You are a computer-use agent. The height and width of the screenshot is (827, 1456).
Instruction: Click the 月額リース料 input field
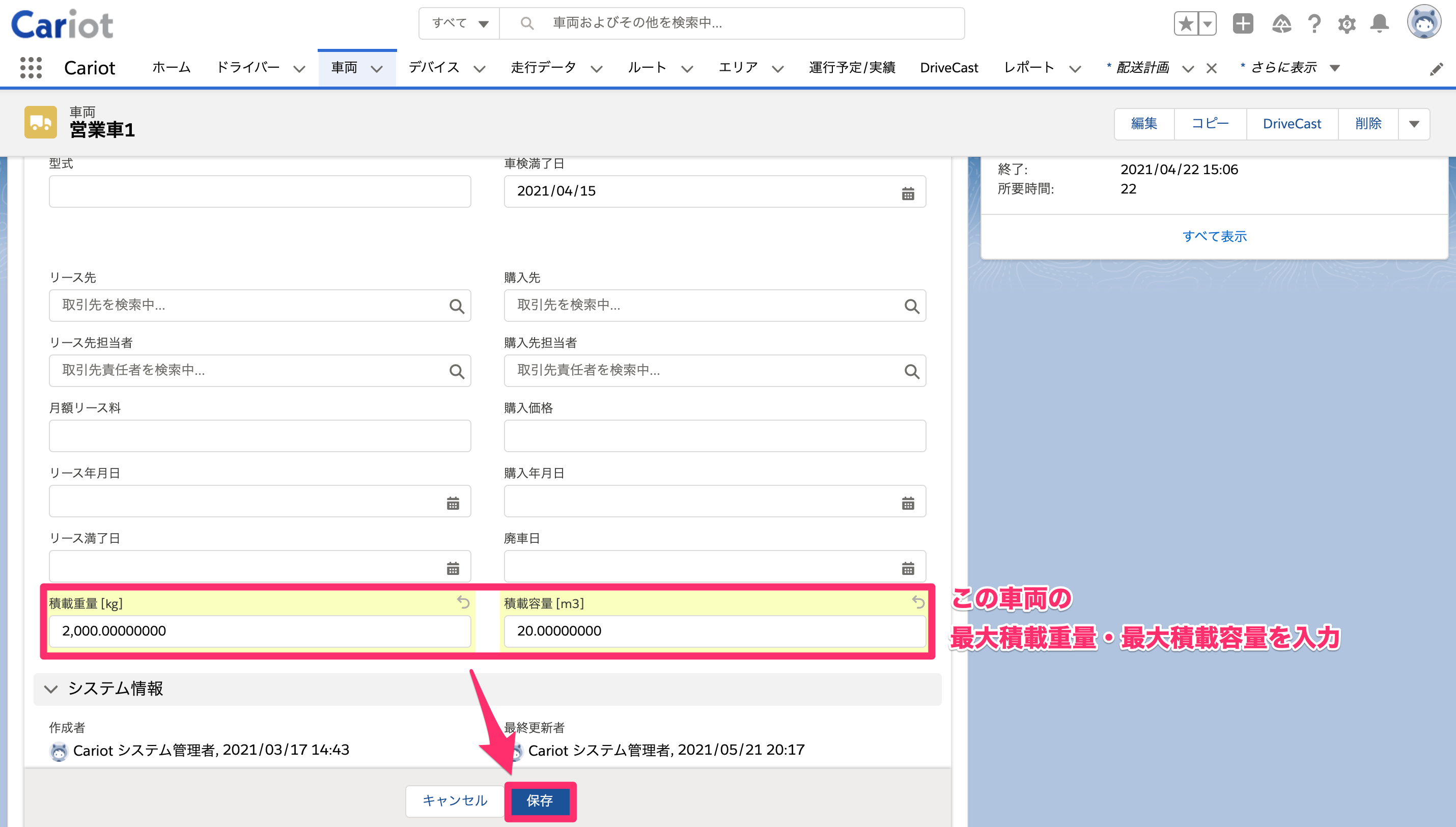point(260,436)
